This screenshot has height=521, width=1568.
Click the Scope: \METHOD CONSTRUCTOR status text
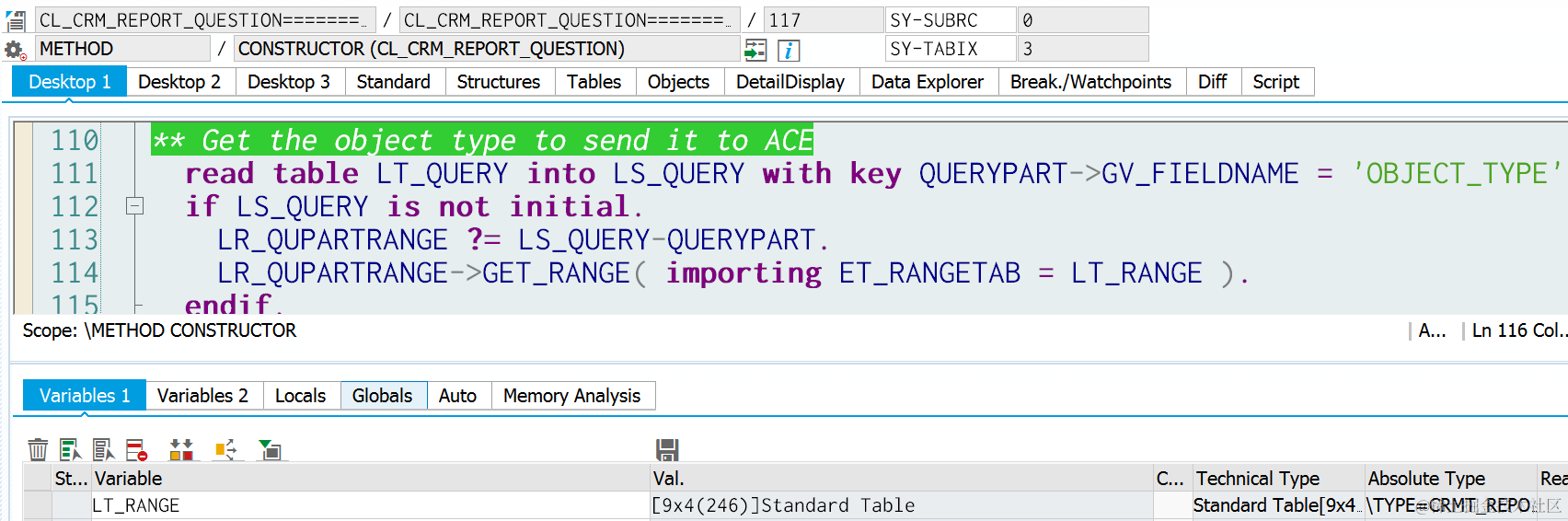[x=159, y=330]
